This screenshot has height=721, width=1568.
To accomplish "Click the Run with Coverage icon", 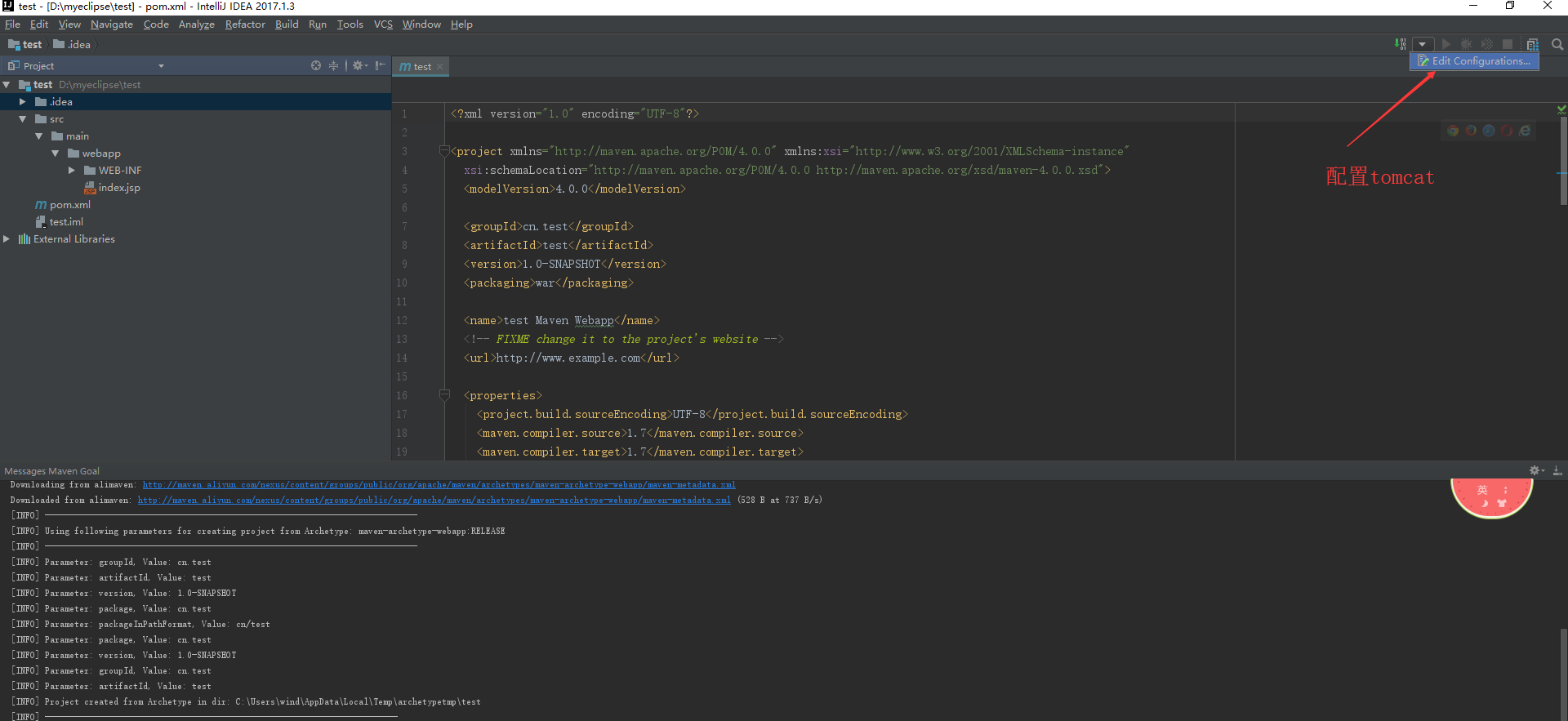I will point(1487,44).
